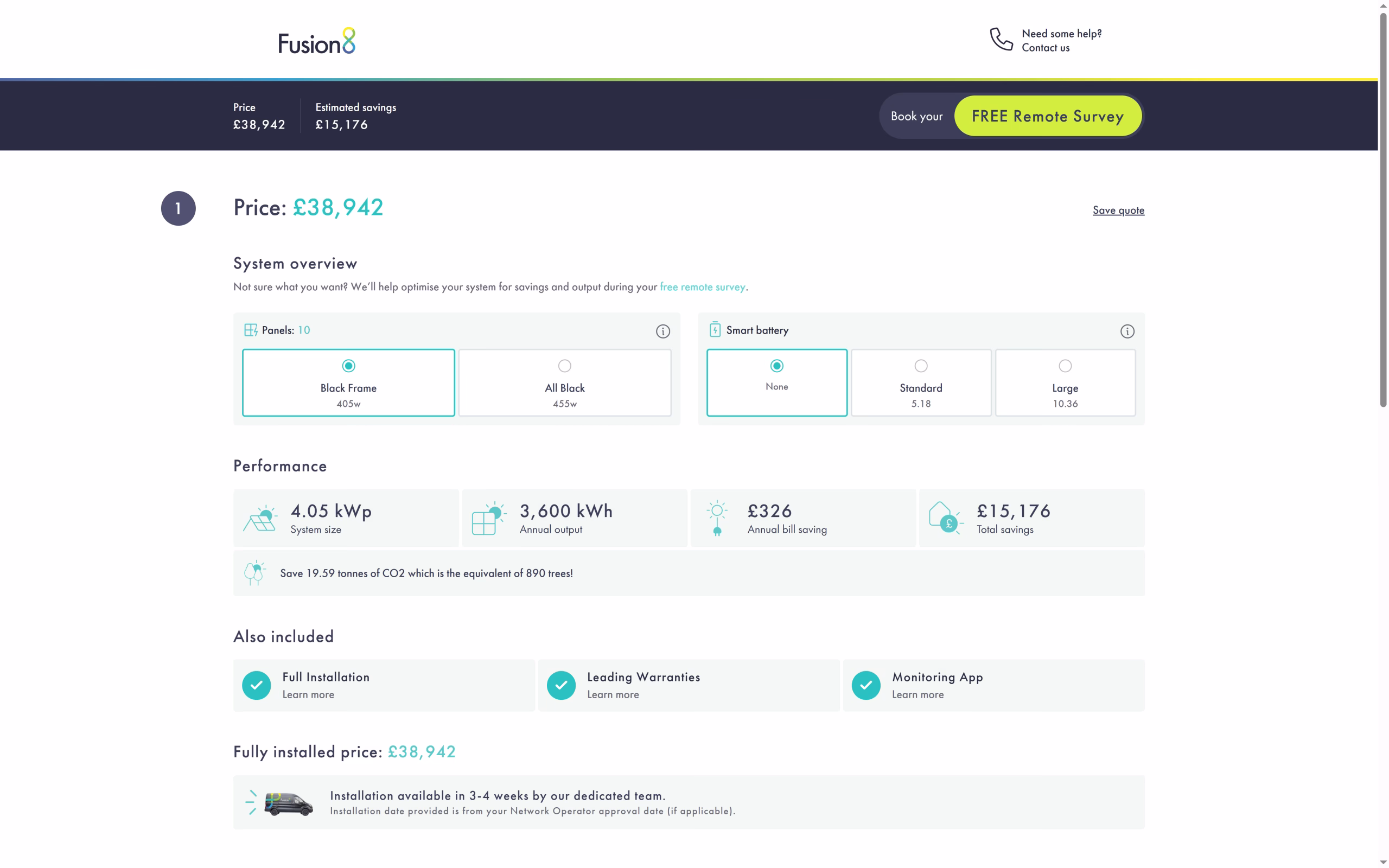Click the Leading Warranties checkmark icon
Screen dimensions: 1389x868
pos(561,685)
